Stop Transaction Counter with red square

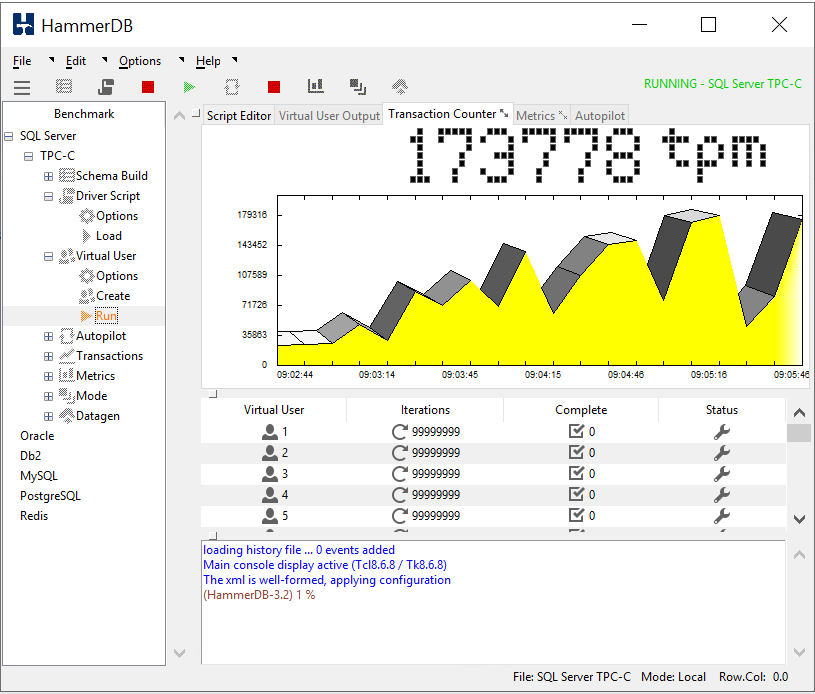pyautogui.click(x=274, y=87)
